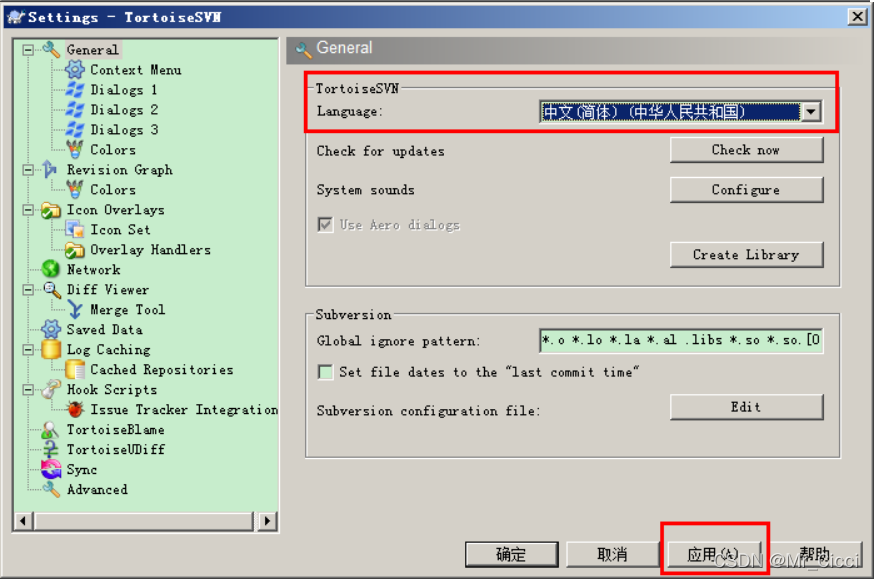
Task: Click the Overlay Handlers folder icon
Action: click(75, 250)
